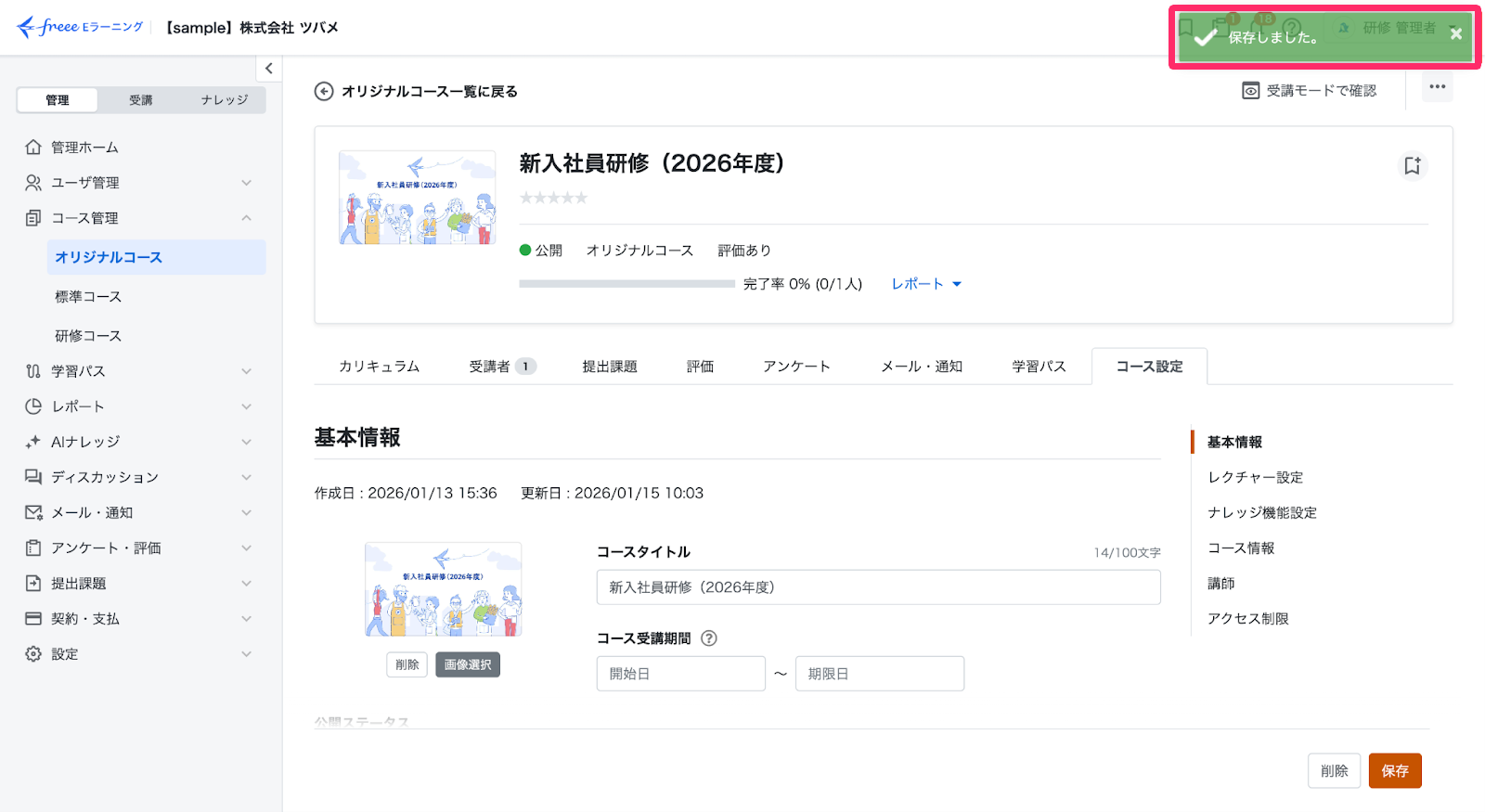Click the アンケート・評価 clipboard icon
This screenshot has height=812, width=1485.
[33, 548]
